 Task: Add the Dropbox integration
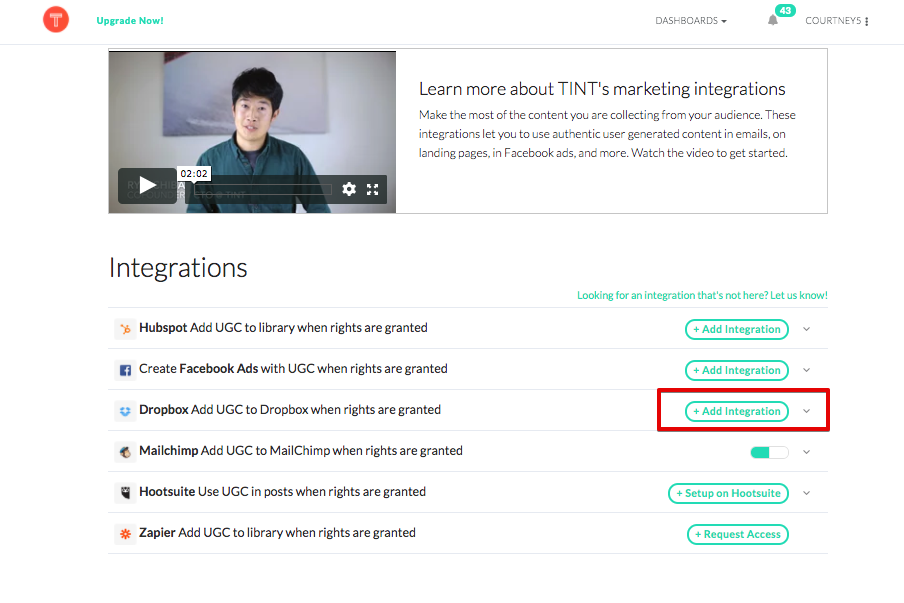point(736,411)
